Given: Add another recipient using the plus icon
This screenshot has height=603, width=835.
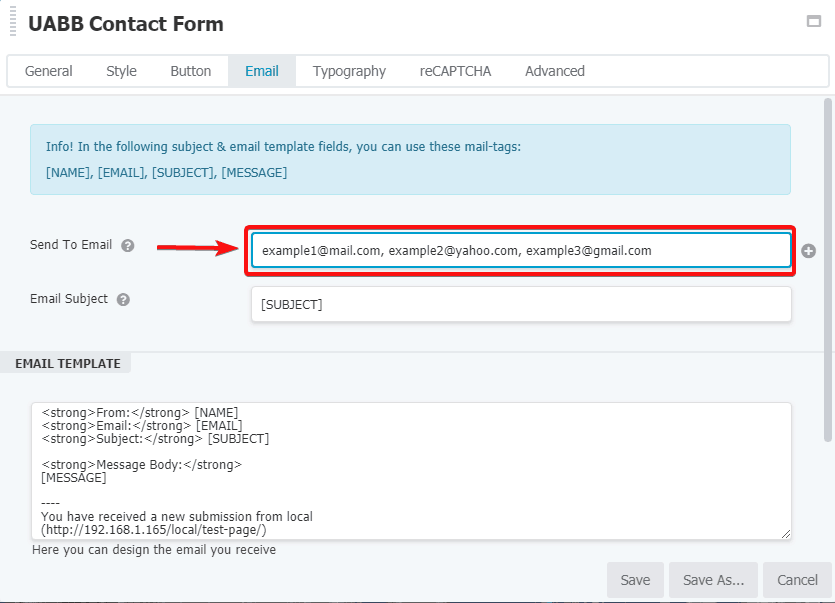Looking at the screenshot, I should (808, 251).
